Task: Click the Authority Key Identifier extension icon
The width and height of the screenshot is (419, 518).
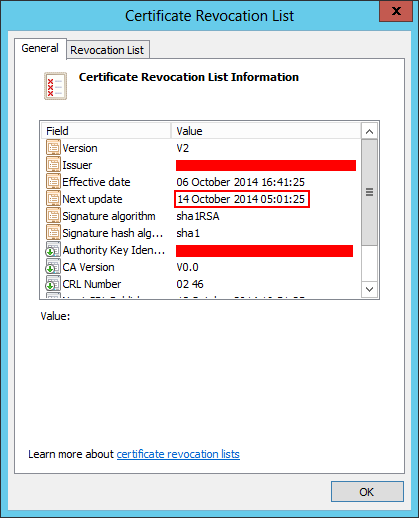Action: coord(53,250)
